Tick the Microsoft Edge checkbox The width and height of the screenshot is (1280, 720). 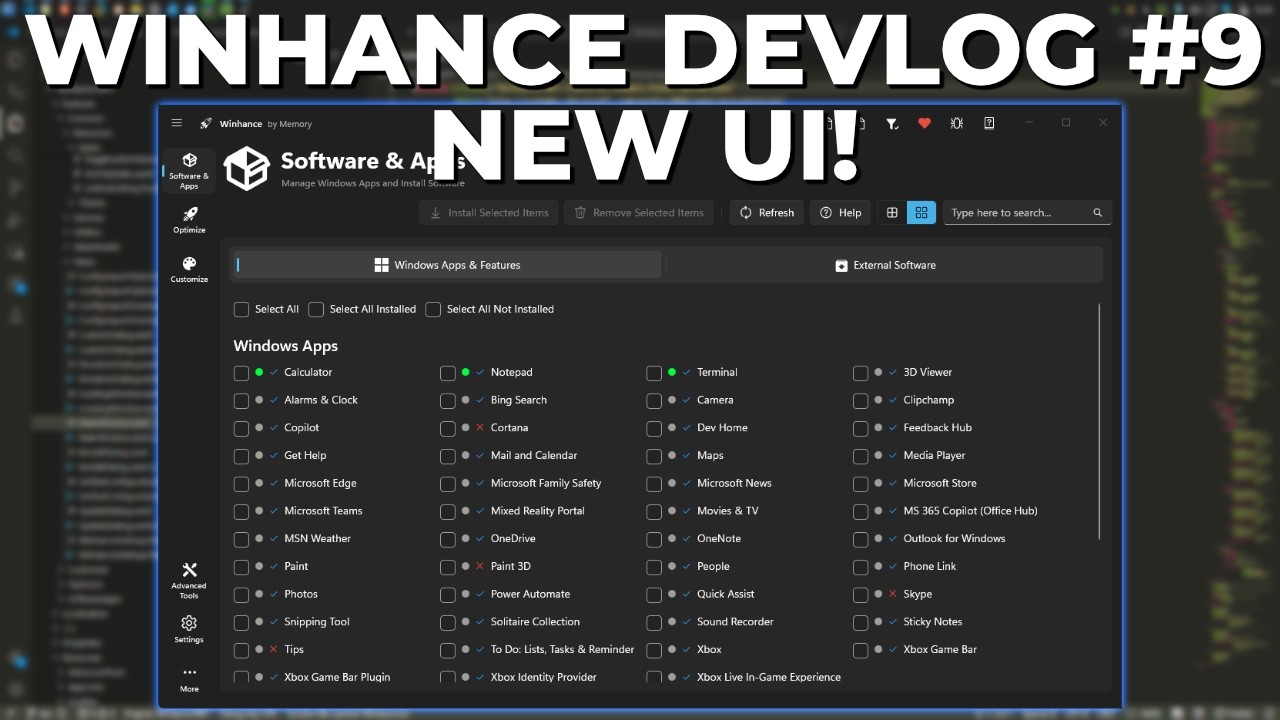pos(241,484)
